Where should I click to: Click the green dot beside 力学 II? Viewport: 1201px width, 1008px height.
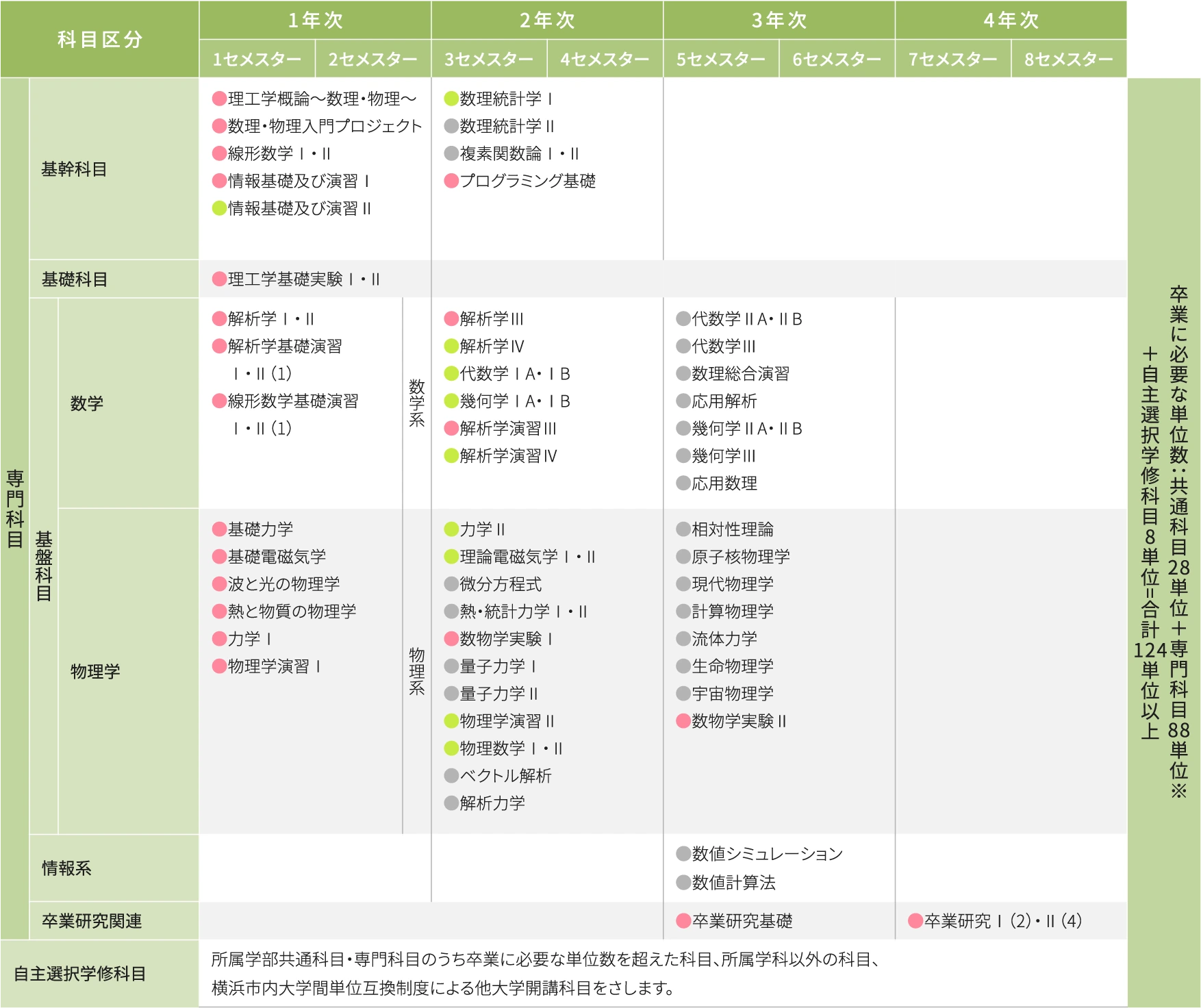click(451, 529)
